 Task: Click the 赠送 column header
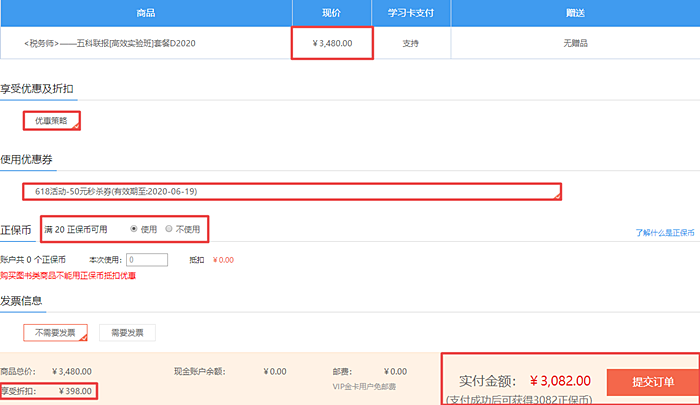point(575,13)
